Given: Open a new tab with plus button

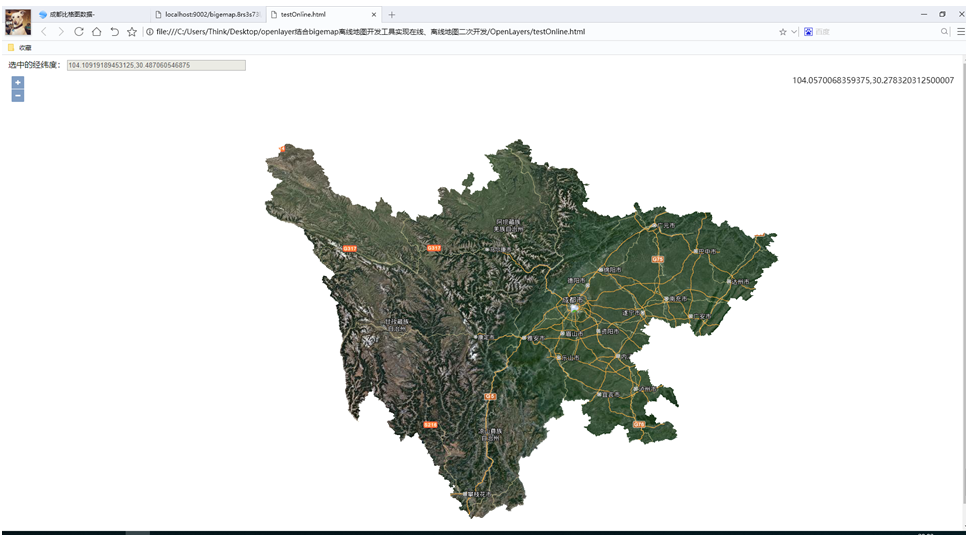Looking at the screenshot, I should pyautogui.click(x=392, y=15).
